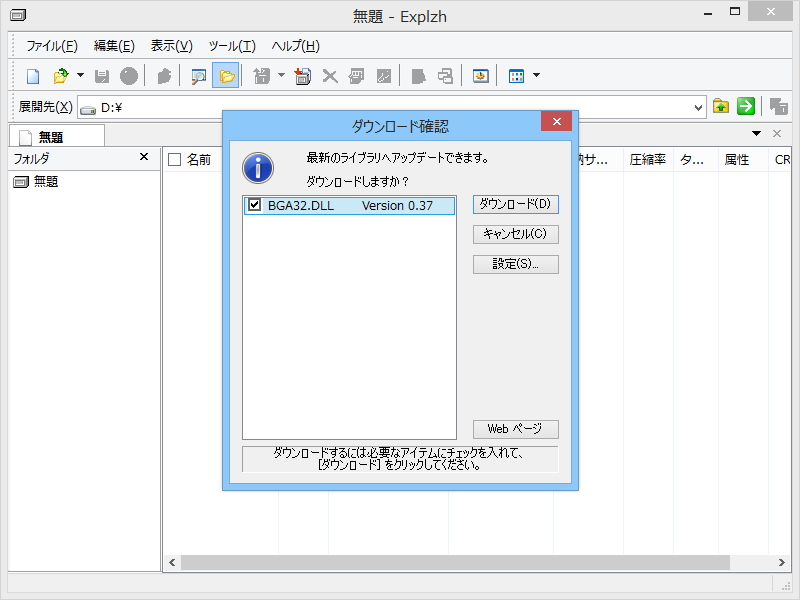Image resolution: width=800 pixels, height=600 pixels.
Task: Open the Web ページ button
Action: coord(515,428)
